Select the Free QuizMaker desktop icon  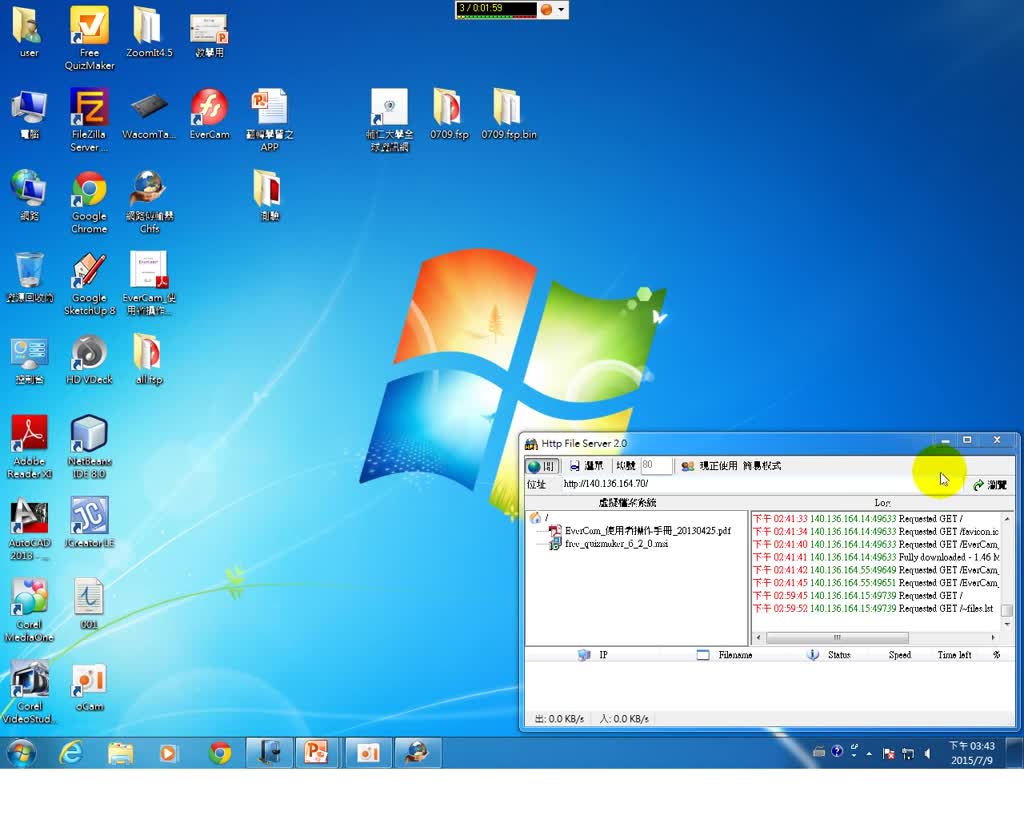pos(89,38)
